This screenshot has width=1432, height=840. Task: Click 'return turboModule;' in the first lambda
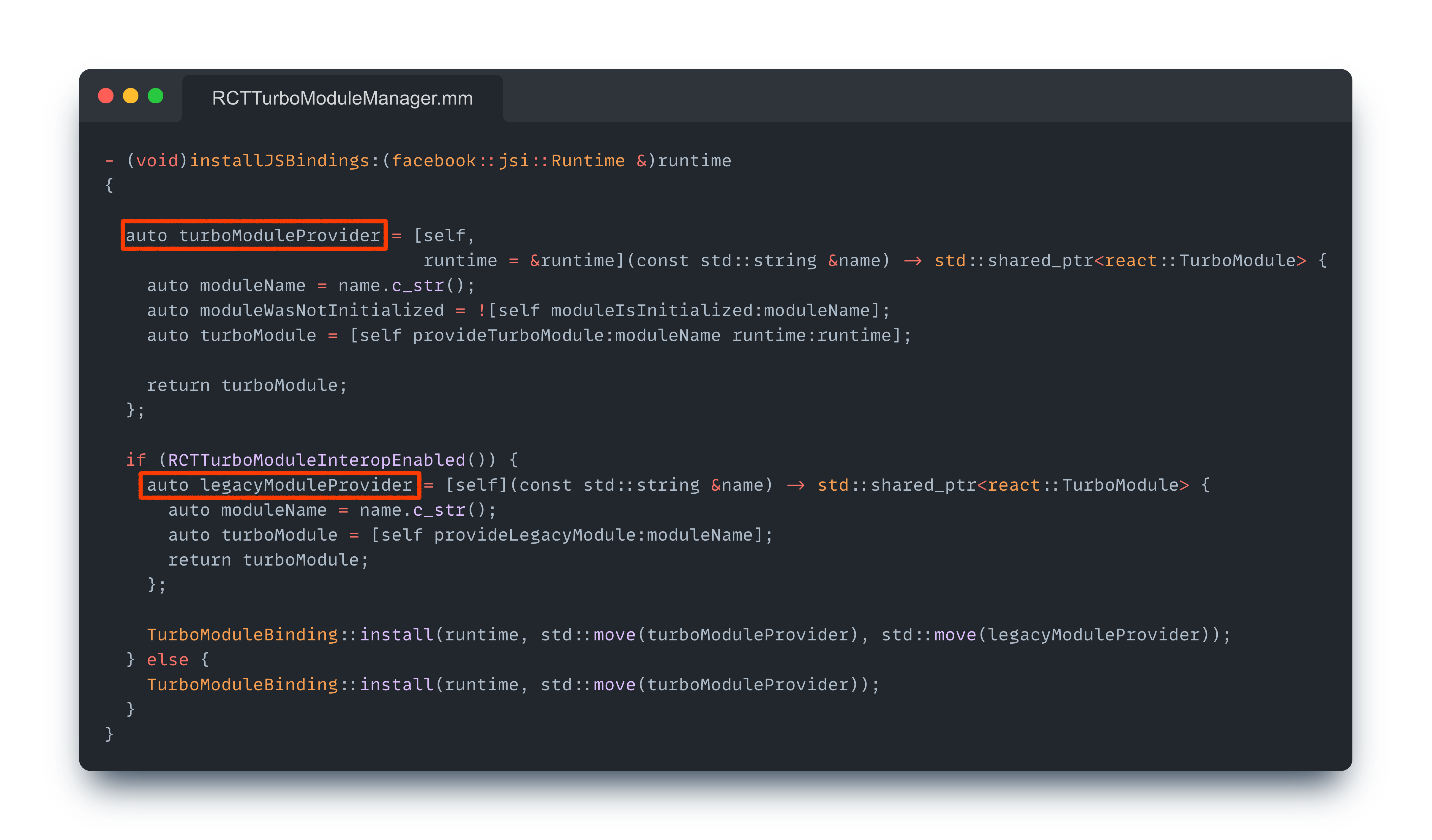(x=247, y=385)
